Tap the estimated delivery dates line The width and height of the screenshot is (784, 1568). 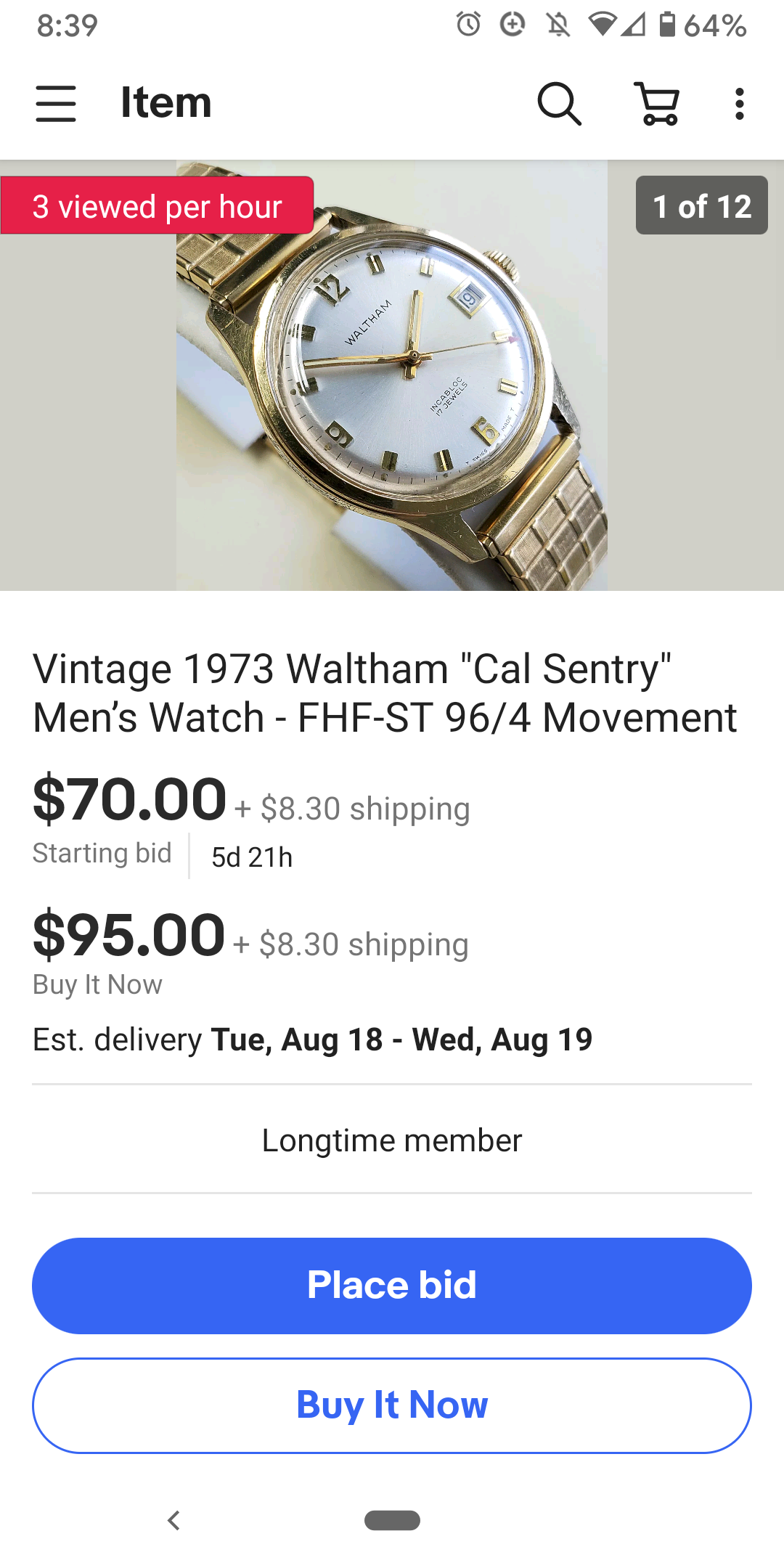(312, 1040)
